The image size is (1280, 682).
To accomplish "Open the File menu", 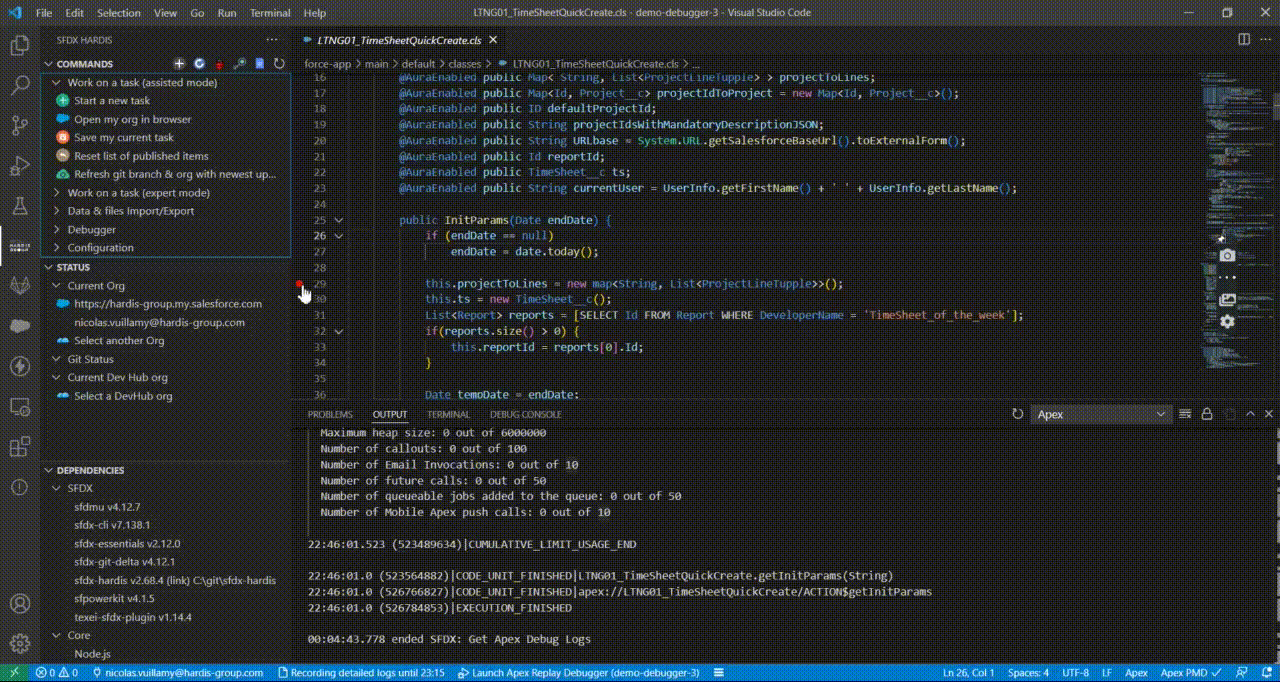I will [x=44, y=13].
